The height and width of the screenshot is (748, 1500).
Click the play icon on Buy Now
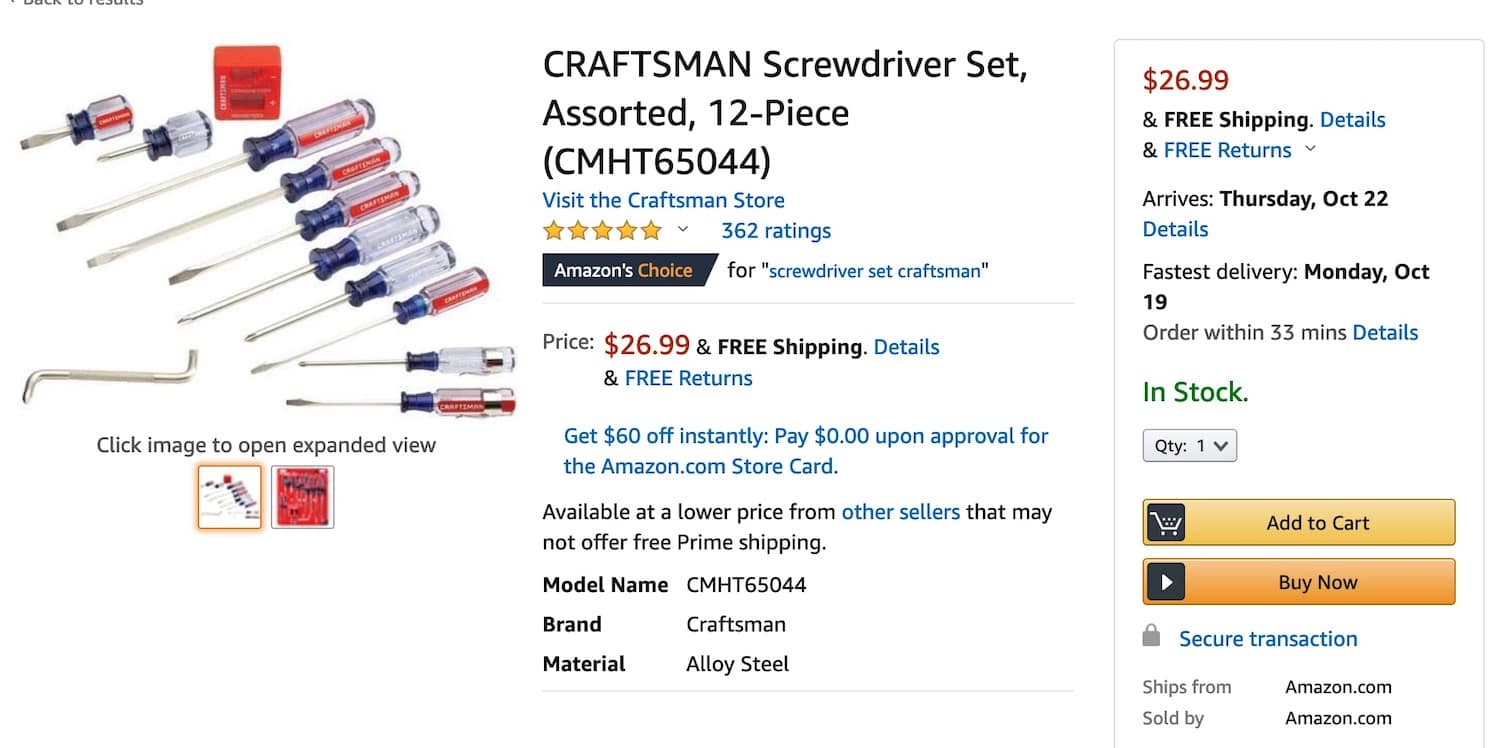(x=1166, y=582)
